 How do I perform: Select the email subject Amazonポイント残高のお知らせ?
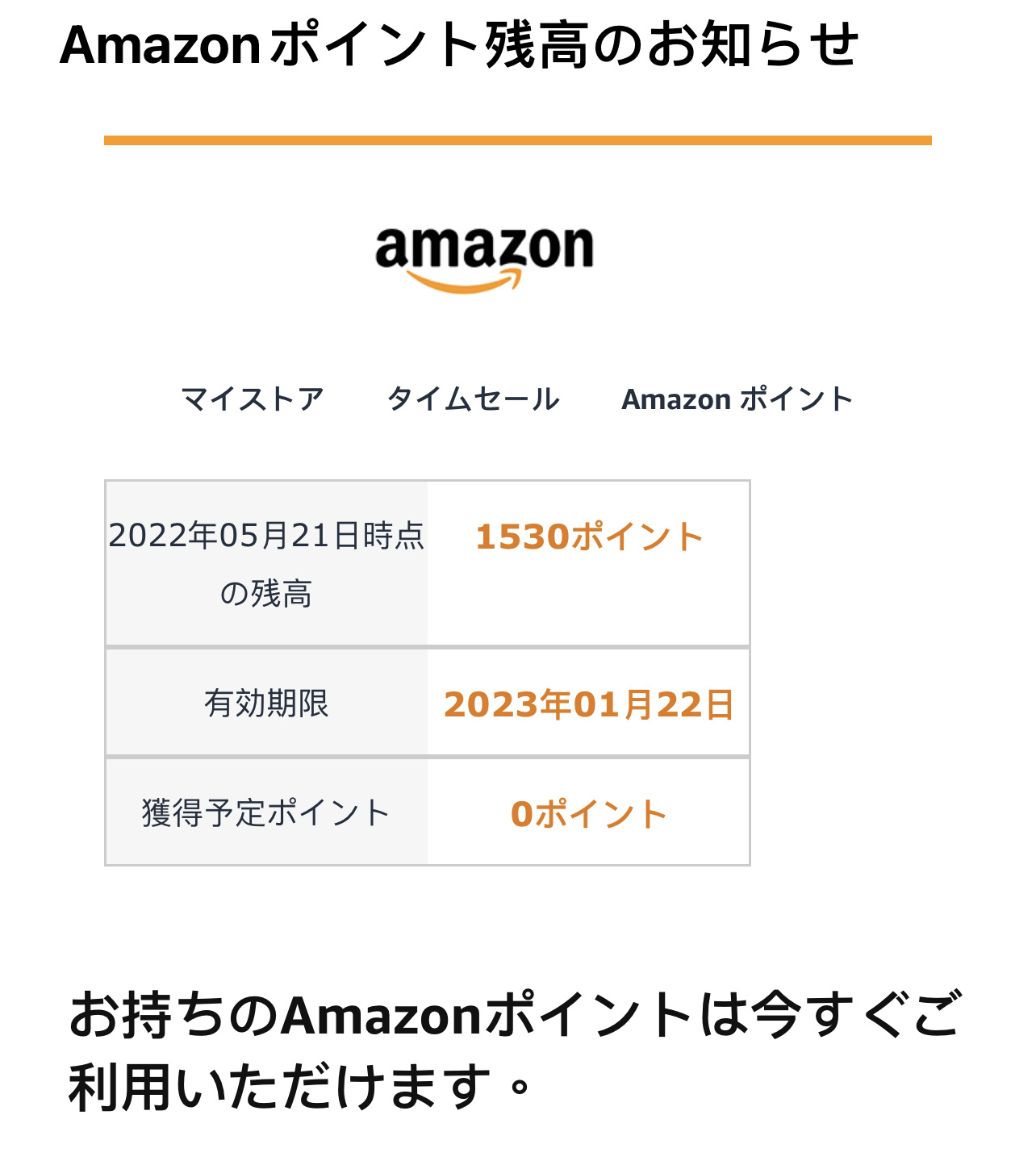click(460, 45)
